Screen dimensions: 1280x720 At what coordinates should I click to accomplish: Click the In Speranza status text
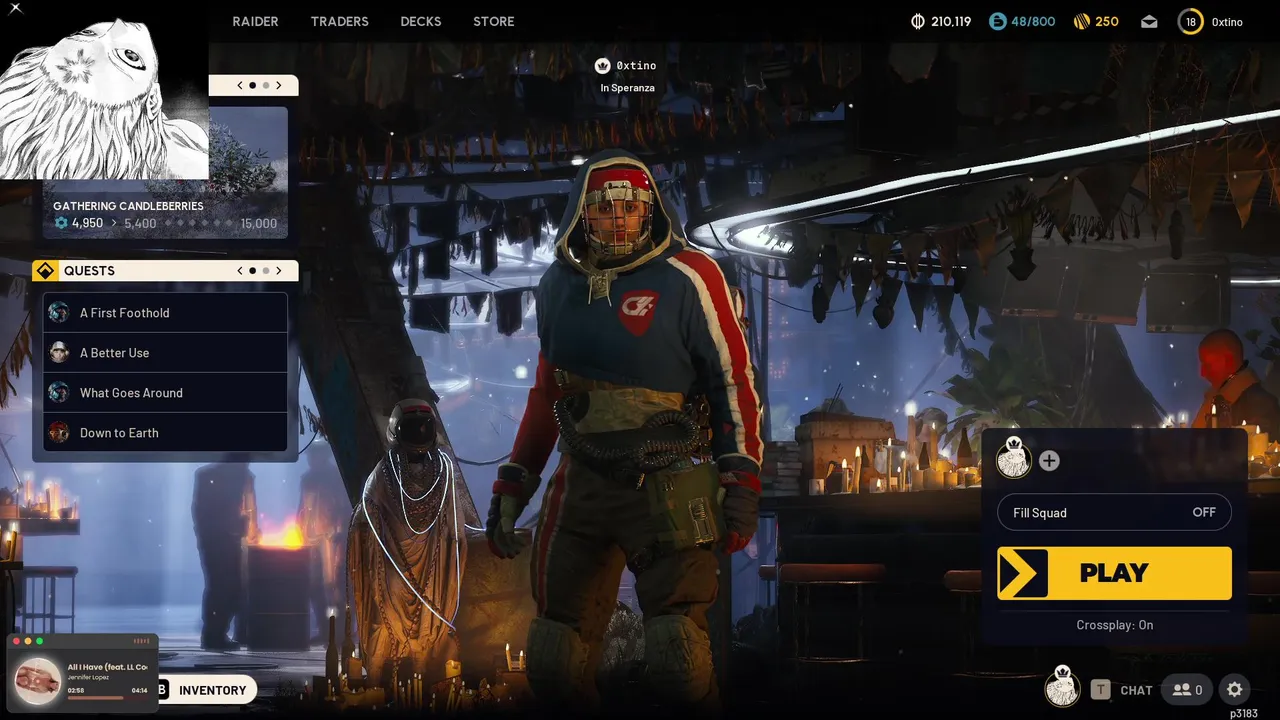[628, 88]
